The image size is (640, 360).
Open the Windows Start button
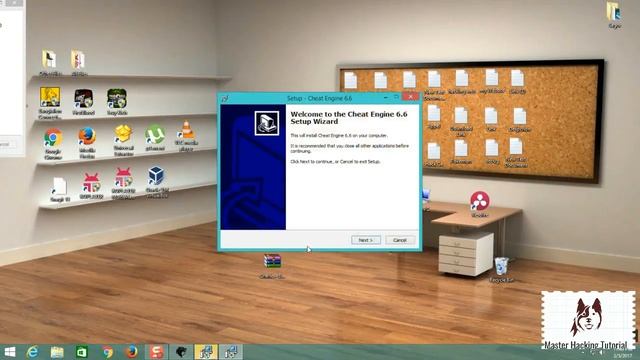(x=9, y=352)
